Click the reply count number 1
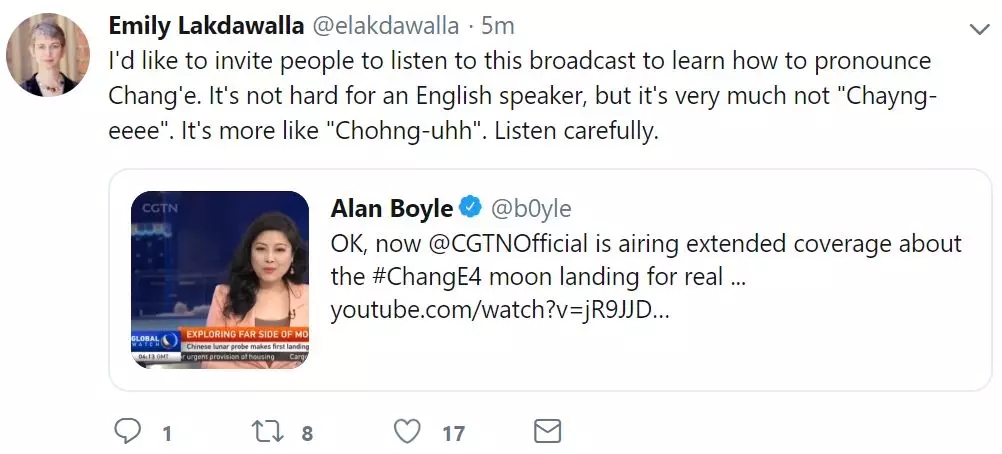 [x=166, y=433]
